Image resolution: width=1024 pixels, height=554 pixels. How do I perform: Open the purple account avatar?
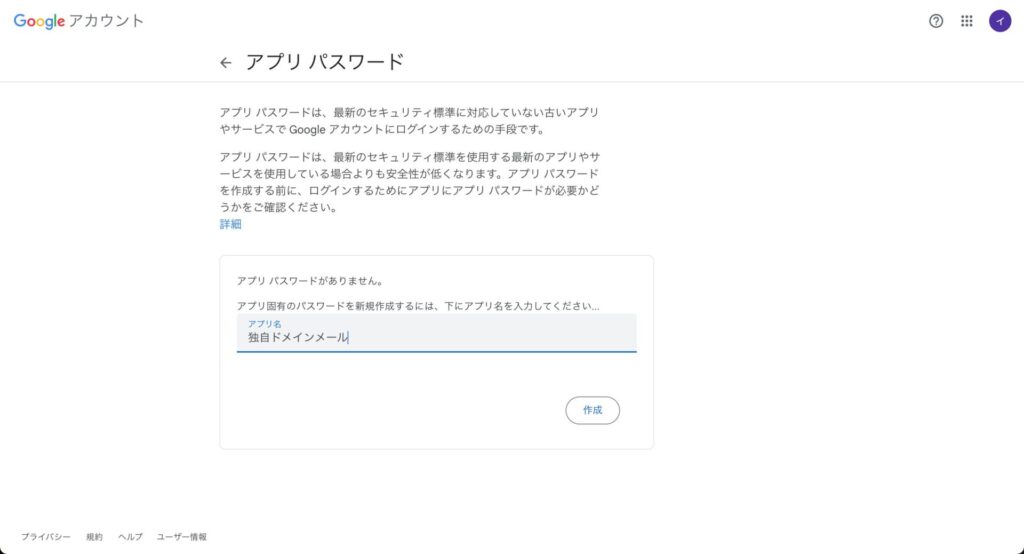(1000, 21)
